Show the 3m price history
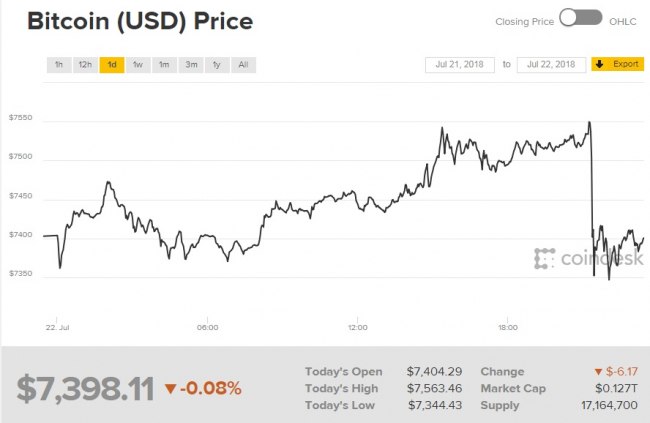This screenshot has height=423, width=650. tap(191, 65)
